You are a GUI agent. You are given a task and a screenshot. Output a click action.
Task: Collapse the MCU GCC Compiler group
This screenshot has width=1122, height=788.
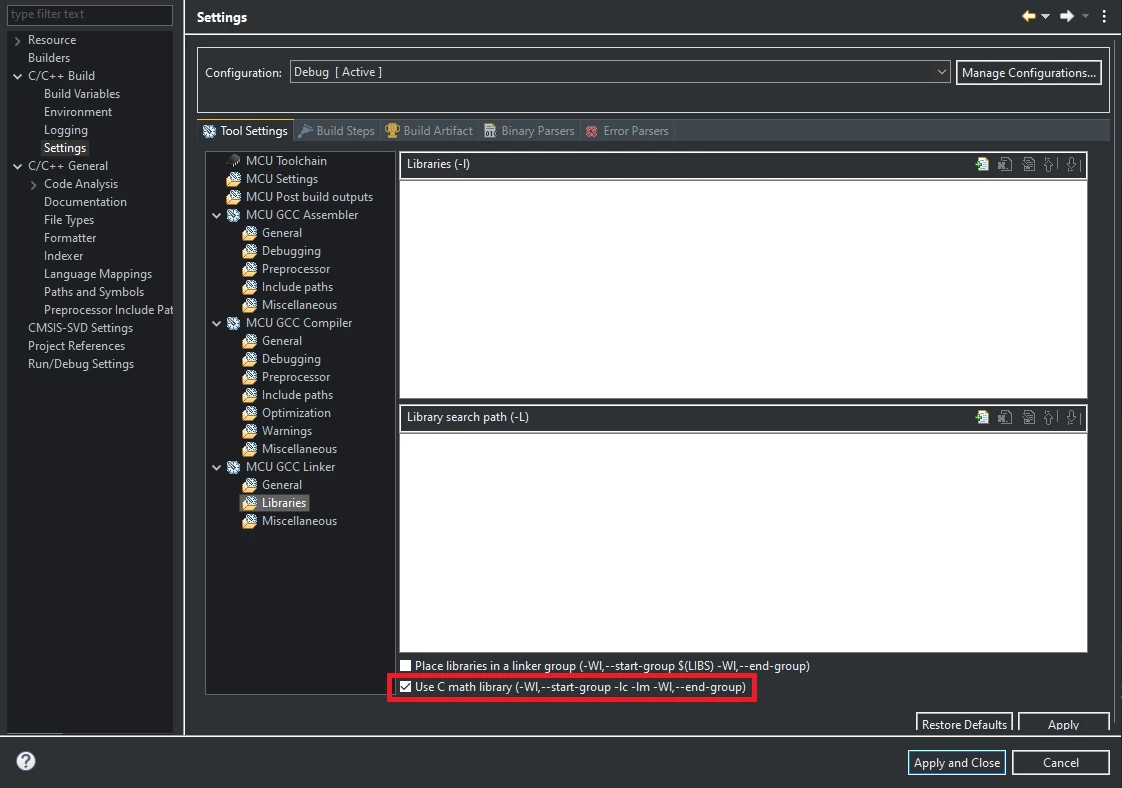pyautogui.click(x=217, y=324)
